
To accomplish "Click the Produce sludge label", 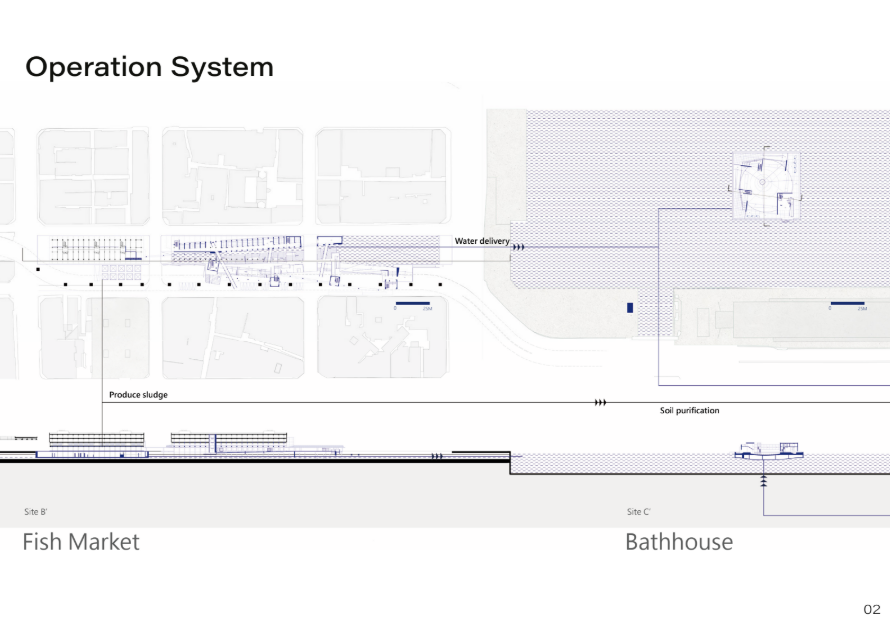I will [x=138, y=395].
